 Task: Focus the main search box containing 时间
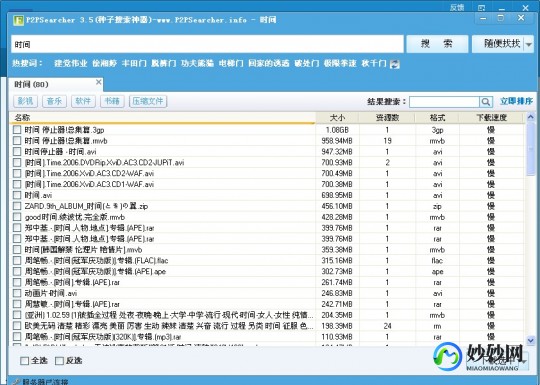207,44
